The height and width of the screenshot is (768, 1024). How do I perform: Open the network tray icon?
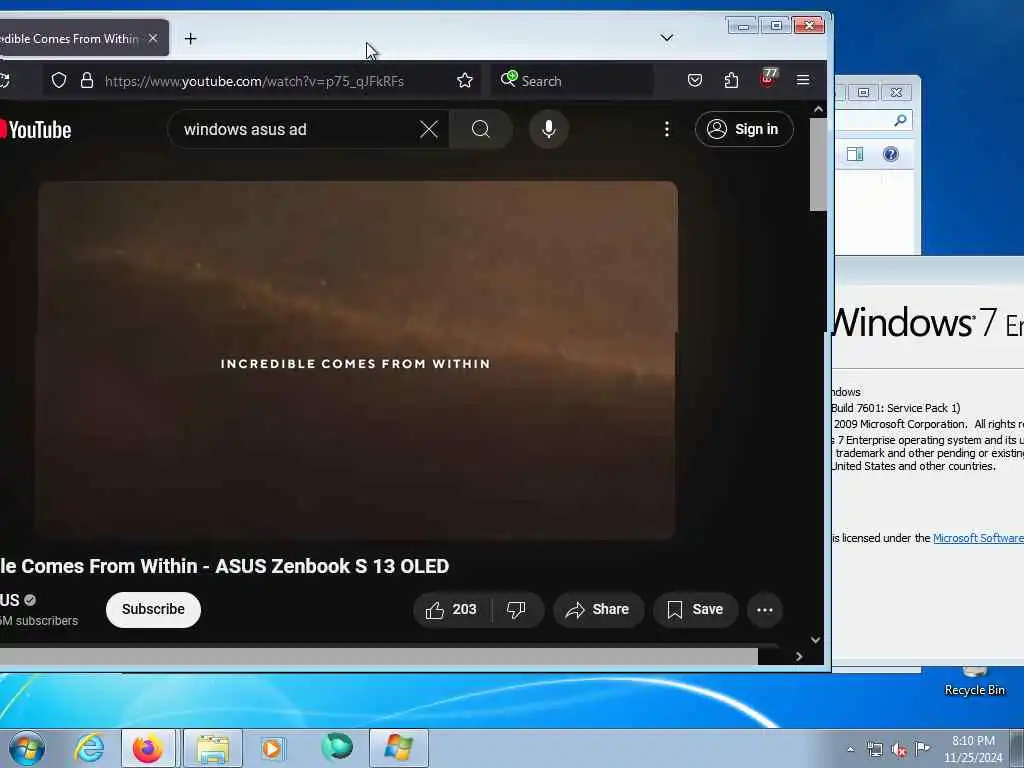(874, 750)
